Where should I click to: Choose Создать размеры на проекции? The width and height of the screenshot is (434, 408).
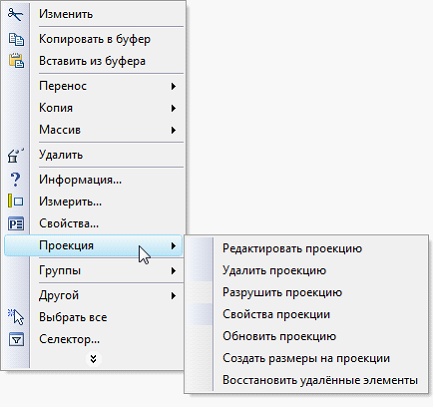click(306, 358)
